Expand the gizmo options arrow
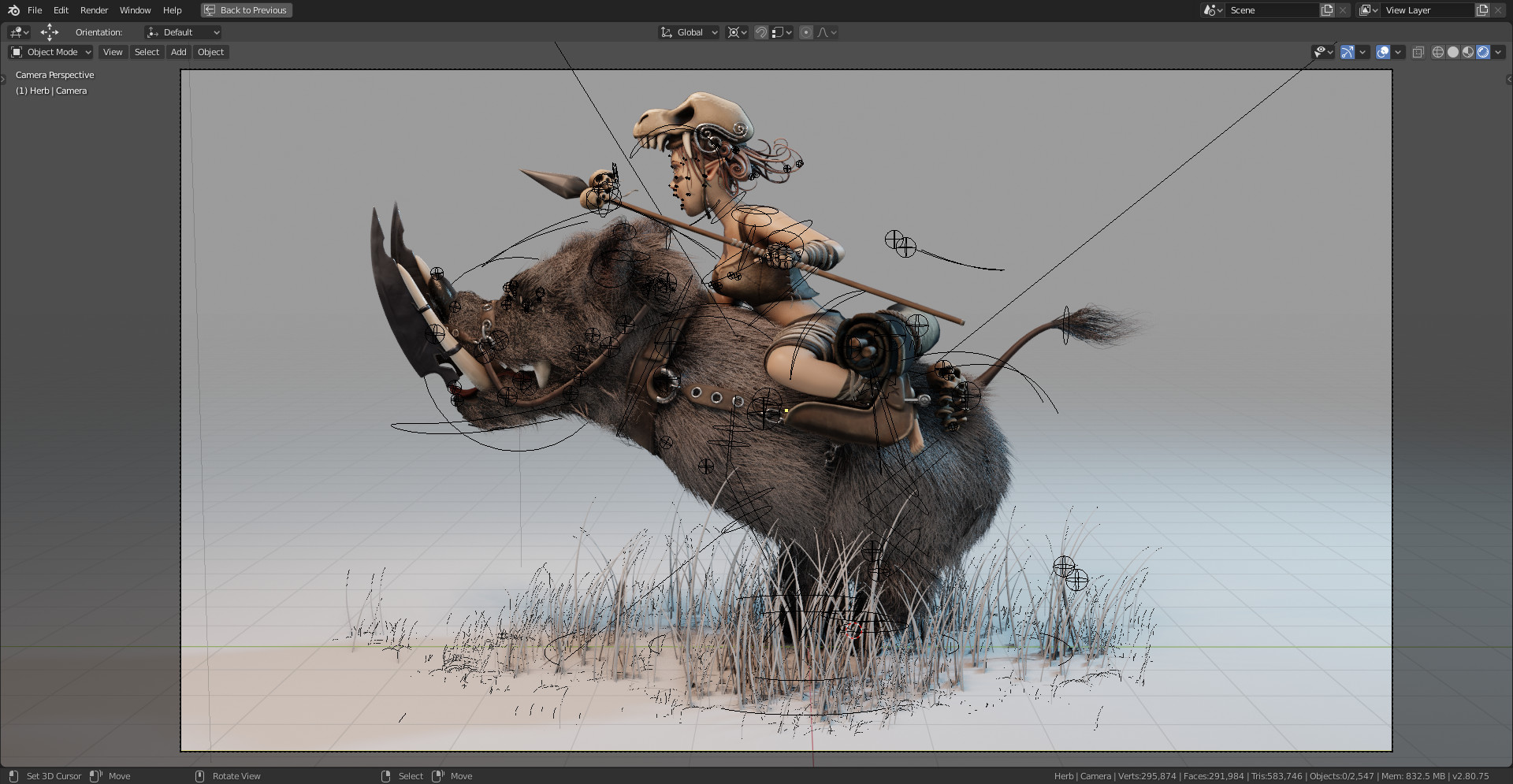Viewport: 1513px width, 784px height. point(1362,52)
